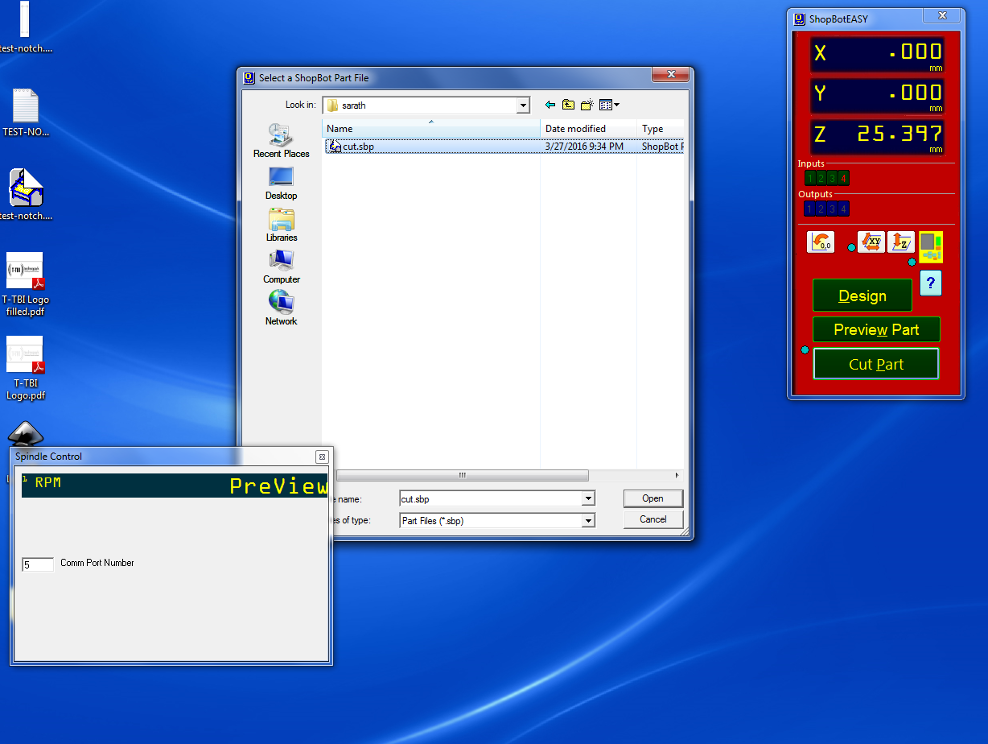
Task: Click the Cancel button in file dialog
Action: tap(653, 519)
